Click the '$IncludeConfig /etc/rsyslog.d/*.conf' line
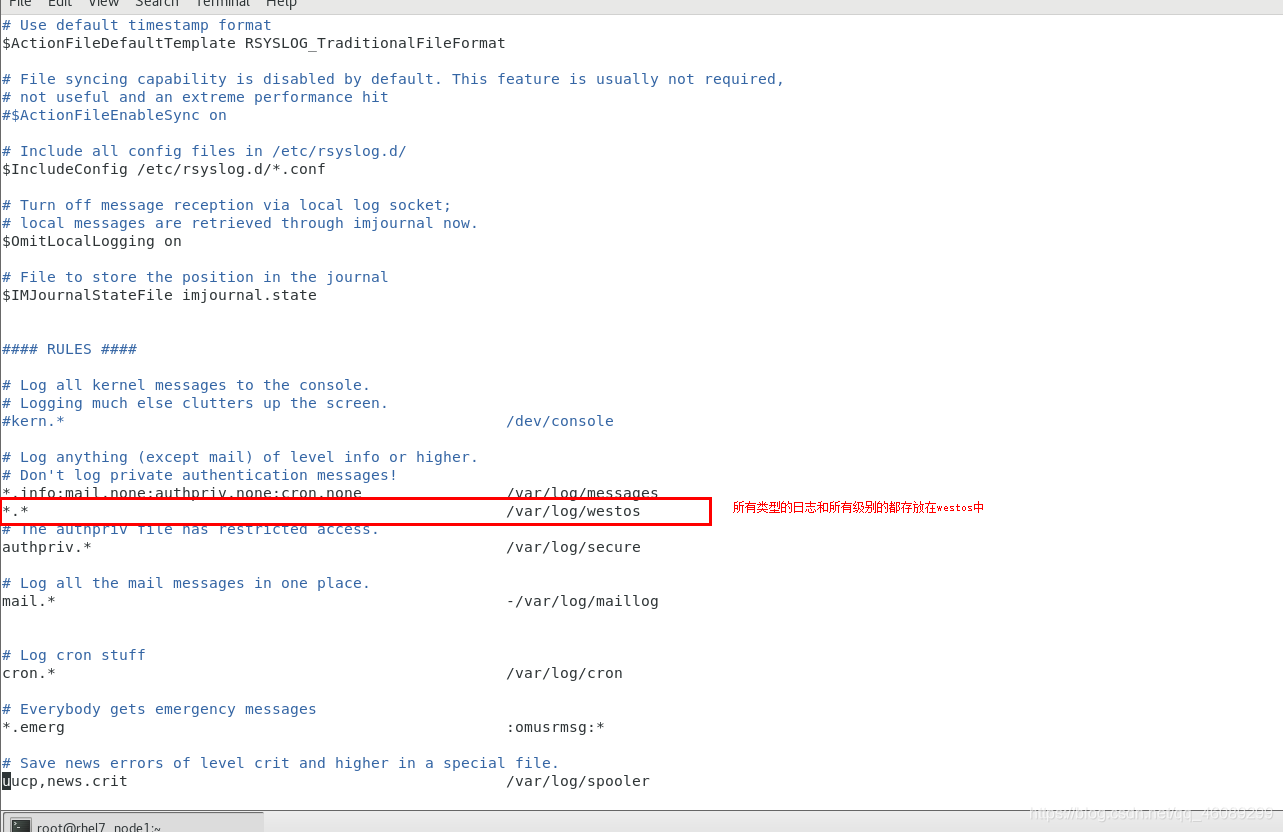The height and width of the screenshot is (832, 1283). [164, 169]
